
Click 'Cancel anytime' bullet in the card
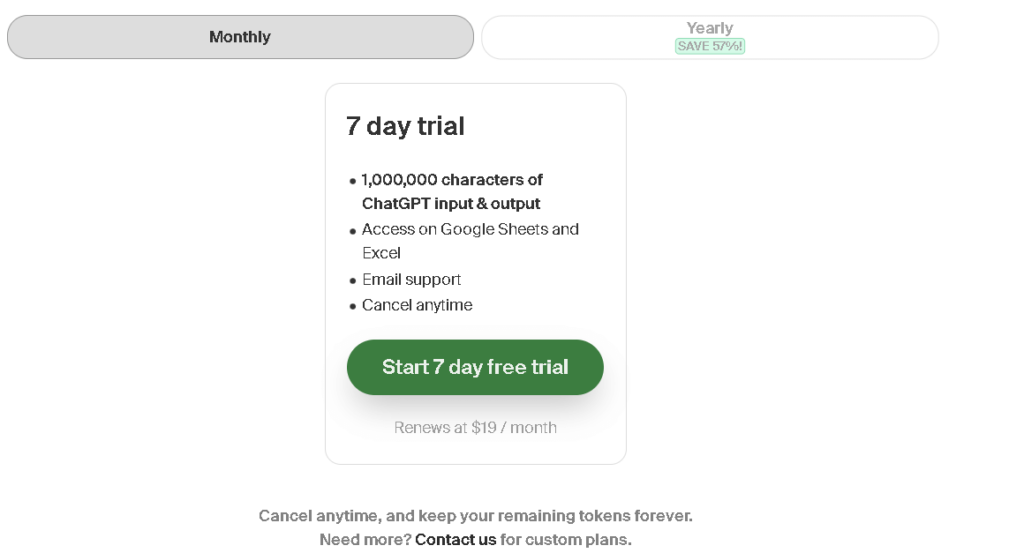tap(417, 305)
